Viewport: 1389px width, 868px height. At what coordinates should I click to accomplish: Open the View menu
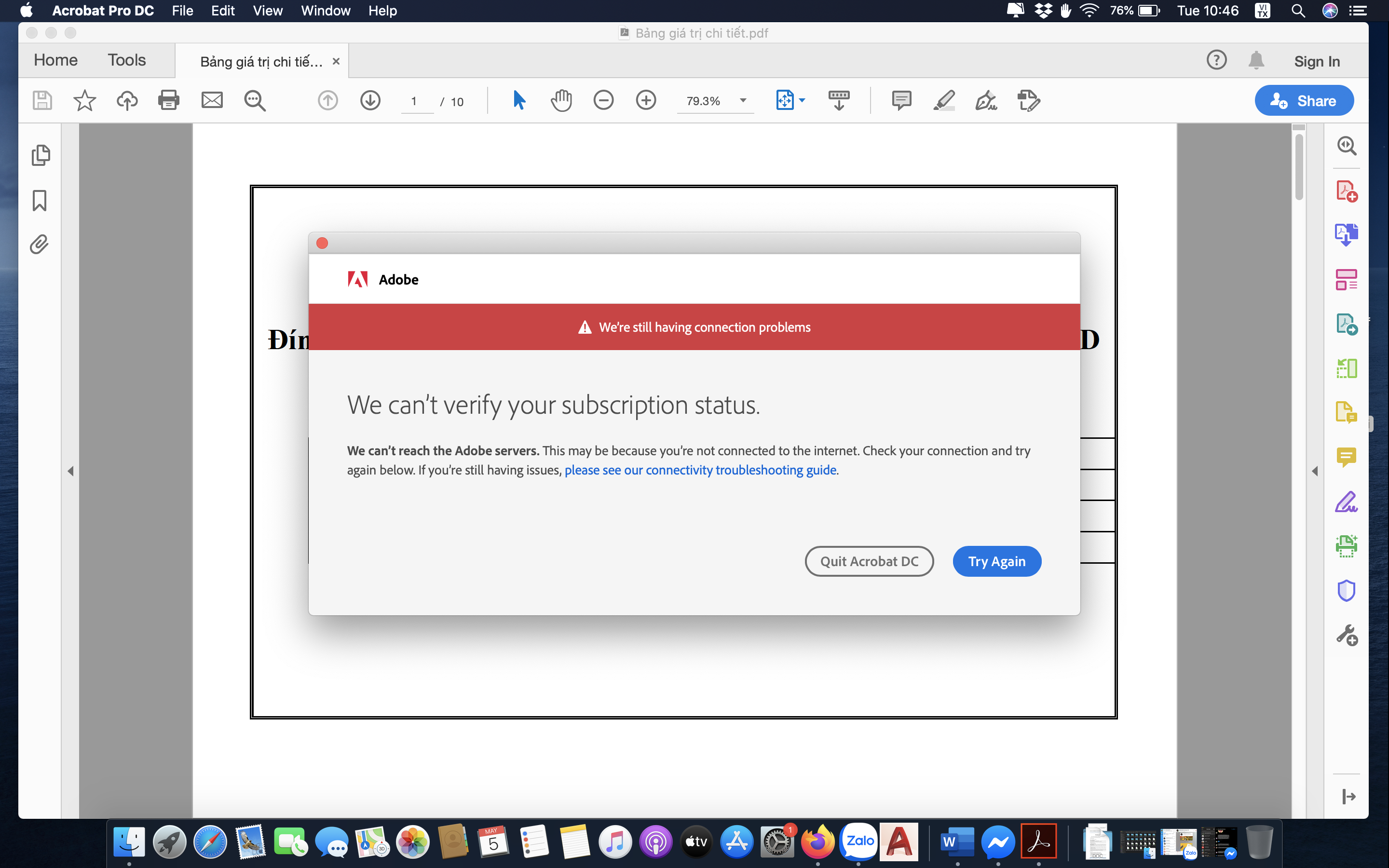click(268, 10)
